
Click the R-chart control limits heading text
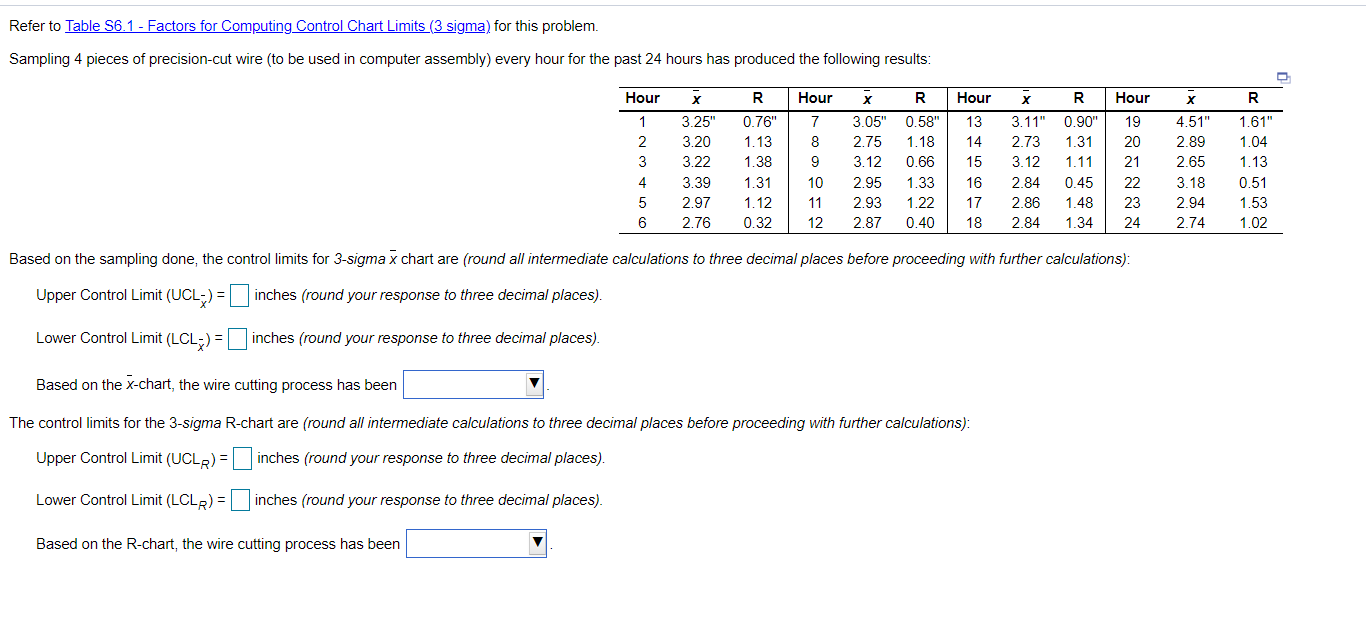click(x=300, y=422)
